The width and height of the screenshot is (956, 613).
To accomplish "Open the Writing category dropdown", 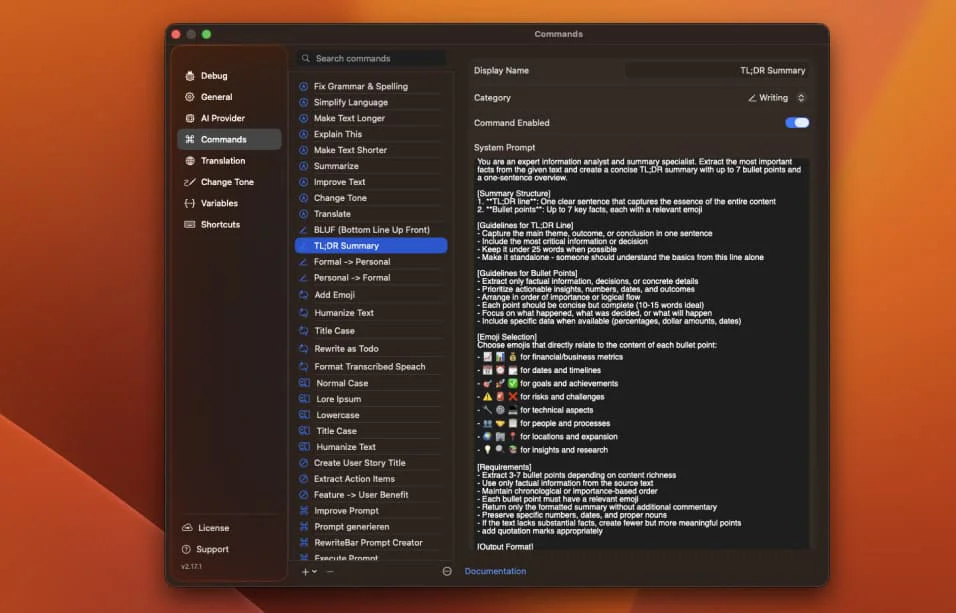I will coord(778,97).
